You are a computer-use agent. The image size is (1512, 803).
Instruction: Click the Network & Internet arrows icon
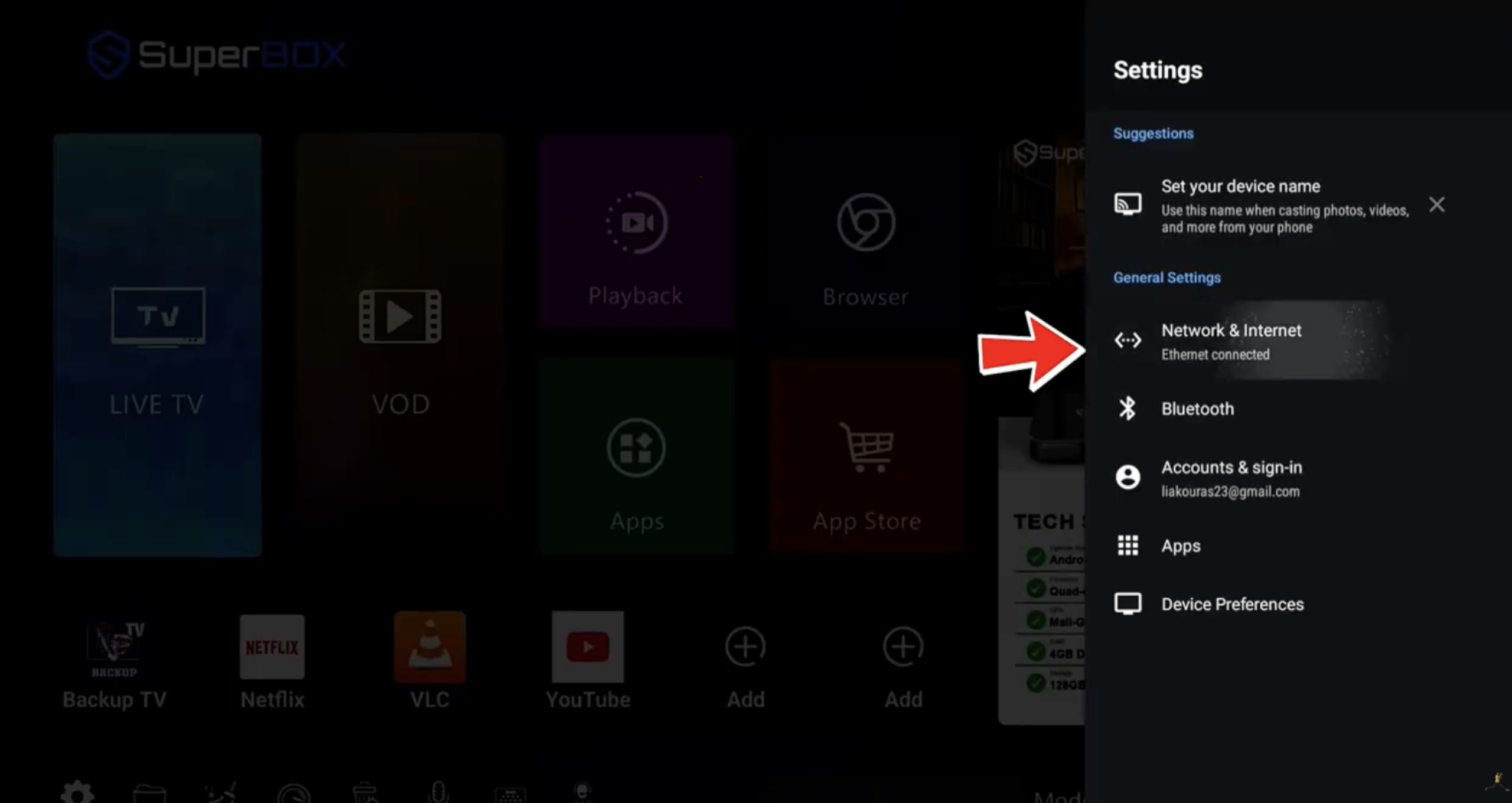(1128, 340)
